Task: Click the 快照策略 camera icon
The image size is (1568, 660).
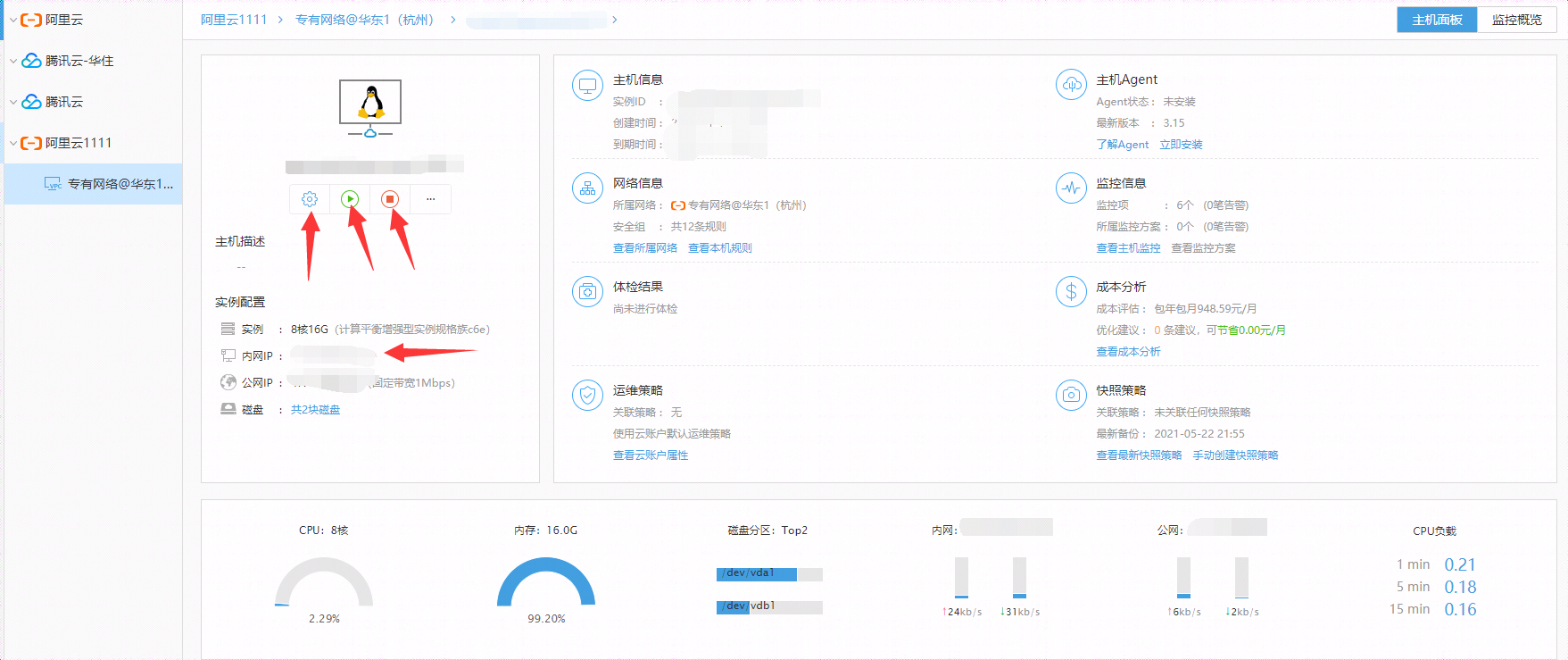Action: [x=1071, y=395]
